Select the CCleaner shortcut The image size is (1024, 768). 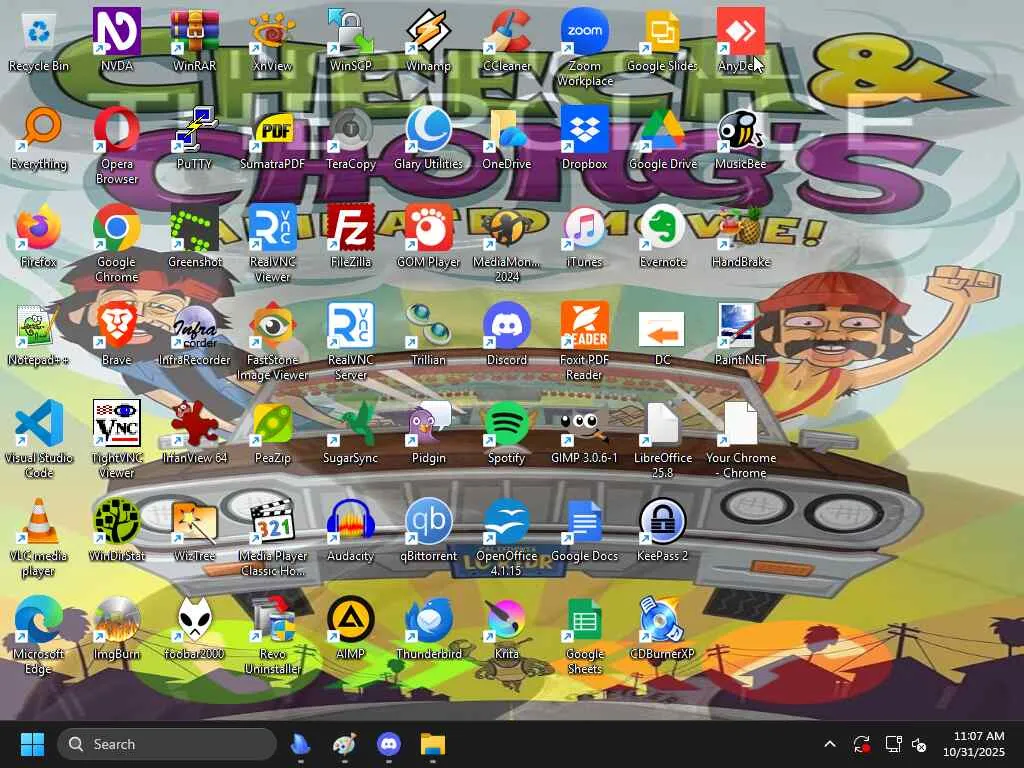point(507,31)
